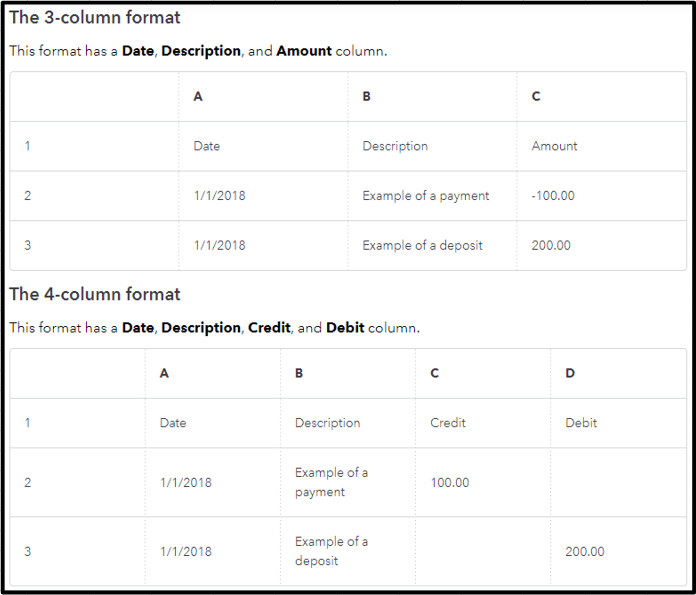Click column letter "B" in the 3-column table
The height and width of the screenshot is (595, 696).
tap(367, 96)
